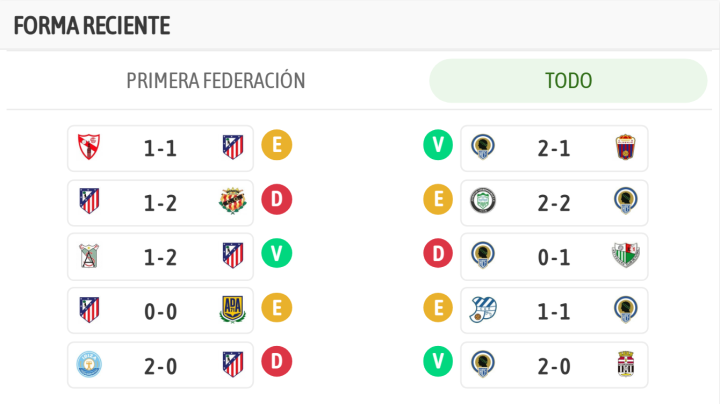Open the 2-1 match score
This screenshot has width=720, height=404.
click(x=553, y=148)
